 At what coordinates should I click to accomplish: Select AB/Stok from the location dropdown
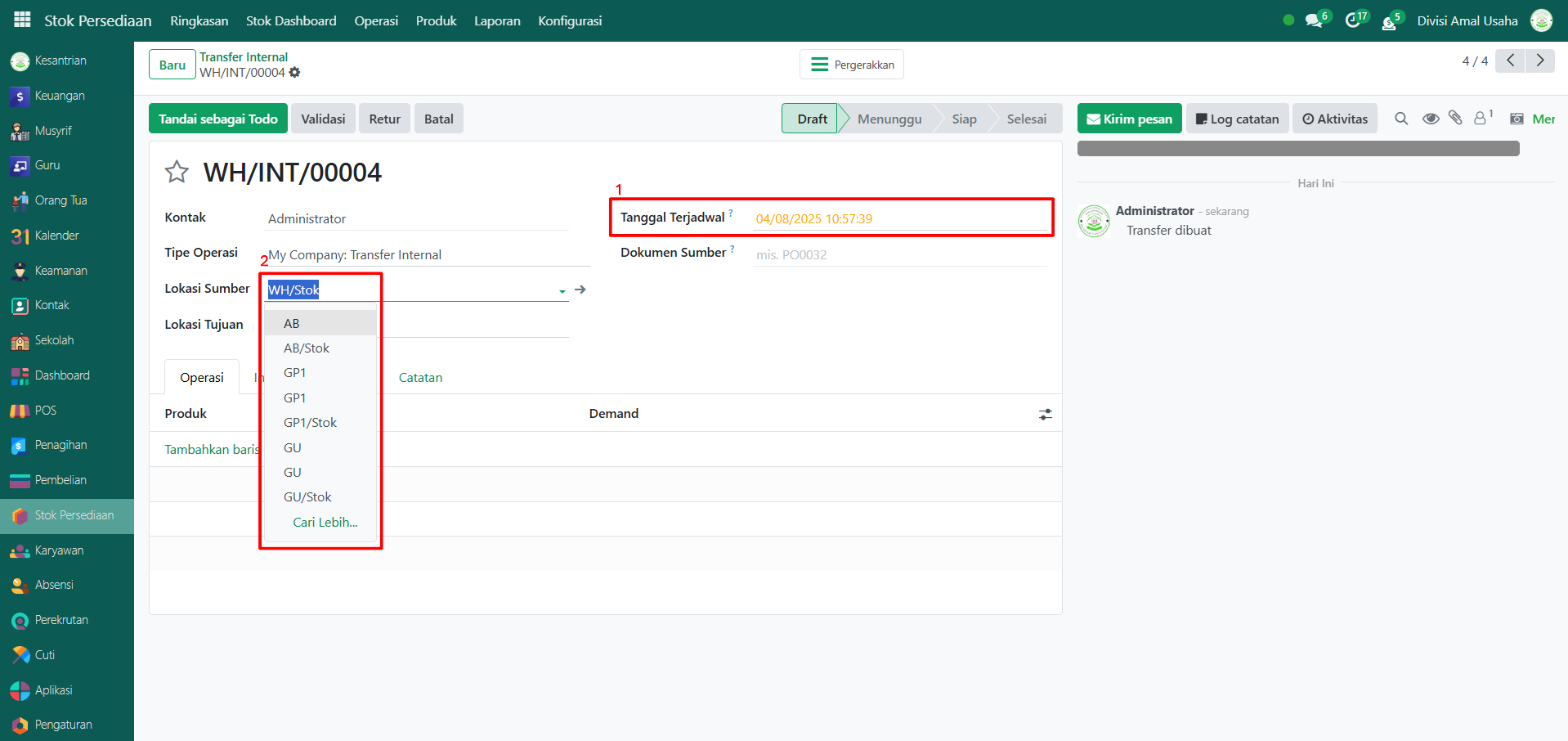point(307,348)
